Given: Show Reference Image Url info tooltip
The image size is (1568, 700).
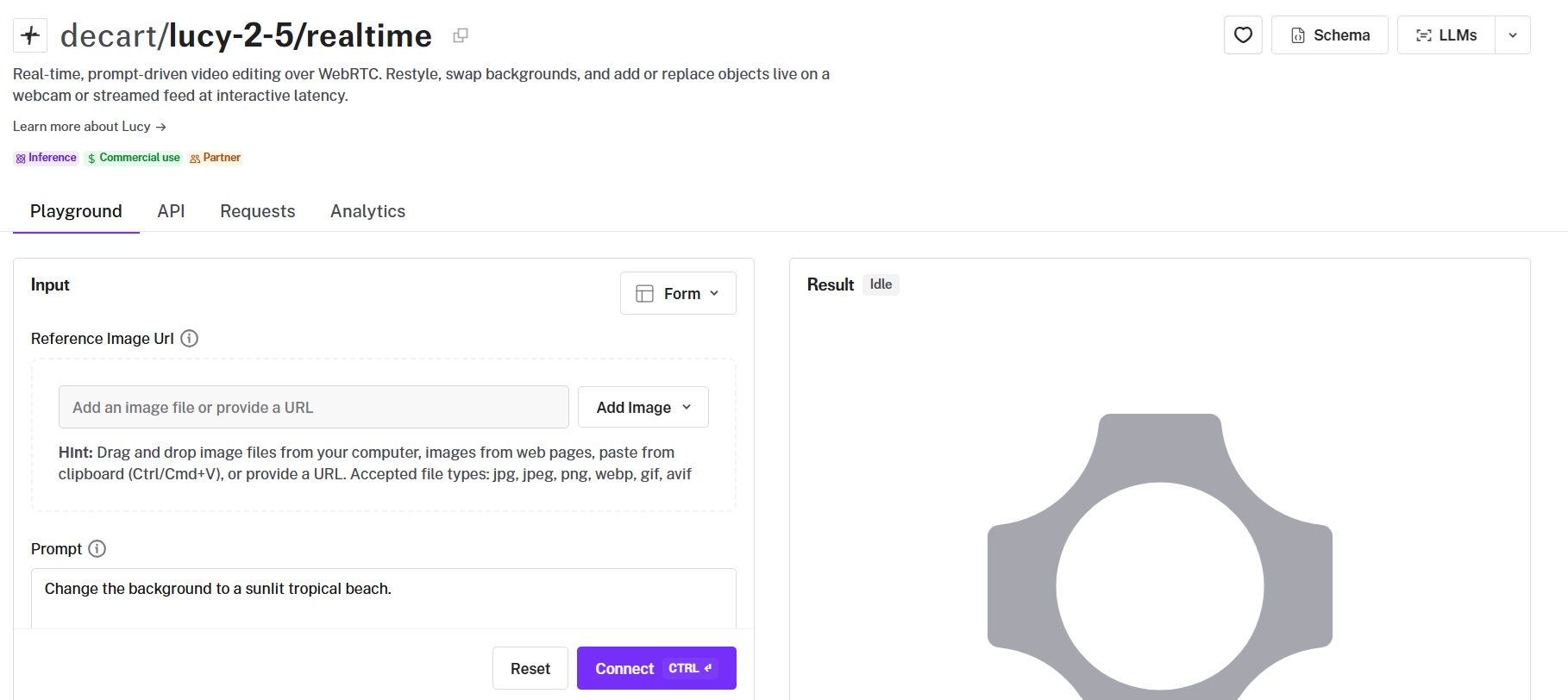Looking at the screenshot, I should 189,339.
